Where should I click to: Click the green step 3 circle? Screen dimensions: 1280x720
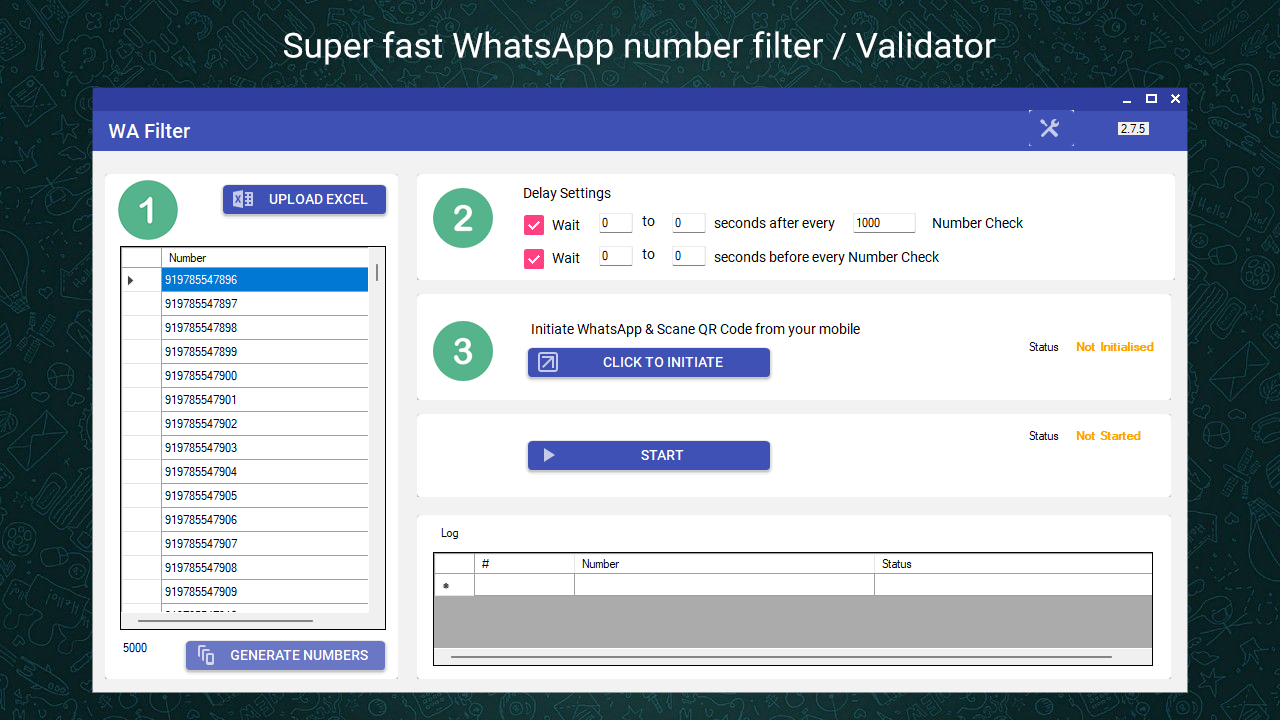coord(463,351)
